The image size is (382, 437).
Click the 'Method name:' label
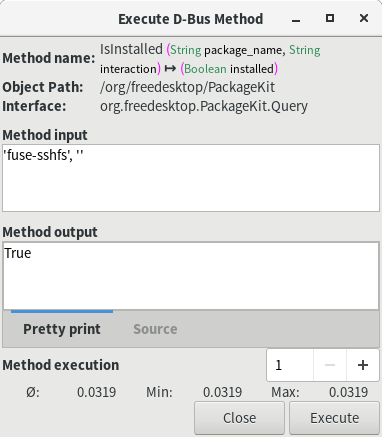(x=49, y=58)
